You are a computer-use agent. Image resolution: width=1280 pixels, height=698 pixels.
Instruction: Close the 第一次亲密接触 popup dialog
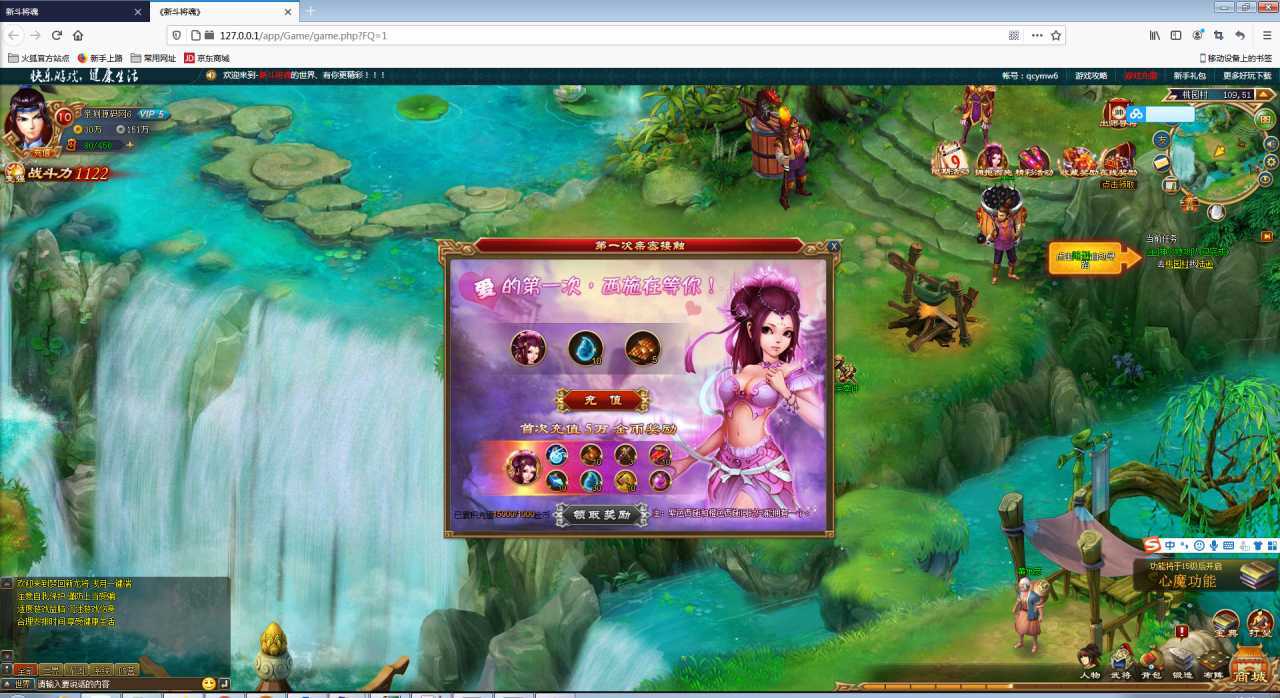pyautogui.click(x=834, y=245)
